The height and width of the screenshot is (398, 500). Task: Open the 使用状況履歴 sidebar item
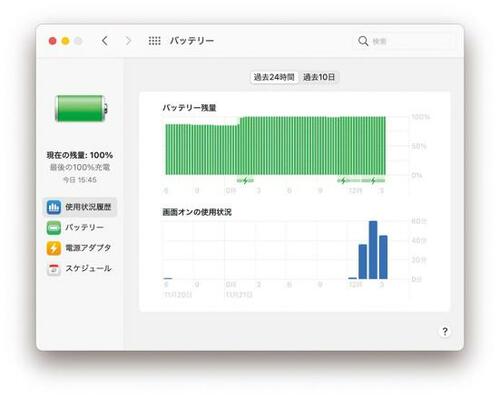[x=80, y=207]
